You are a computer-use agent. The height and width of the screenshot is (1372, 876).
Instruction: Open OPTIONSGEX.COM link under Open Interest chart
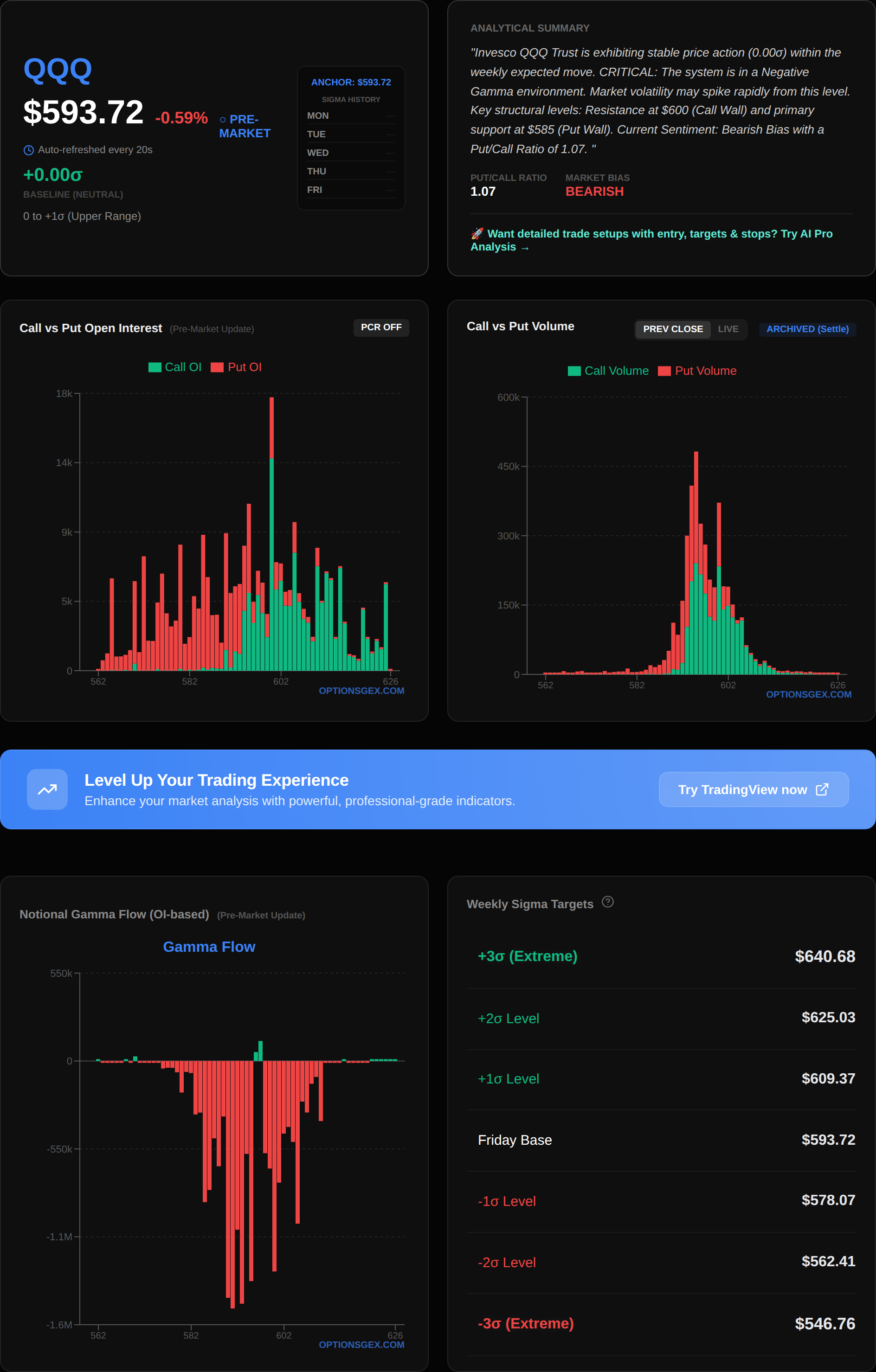pyautogui.click(x=361, y=691)
